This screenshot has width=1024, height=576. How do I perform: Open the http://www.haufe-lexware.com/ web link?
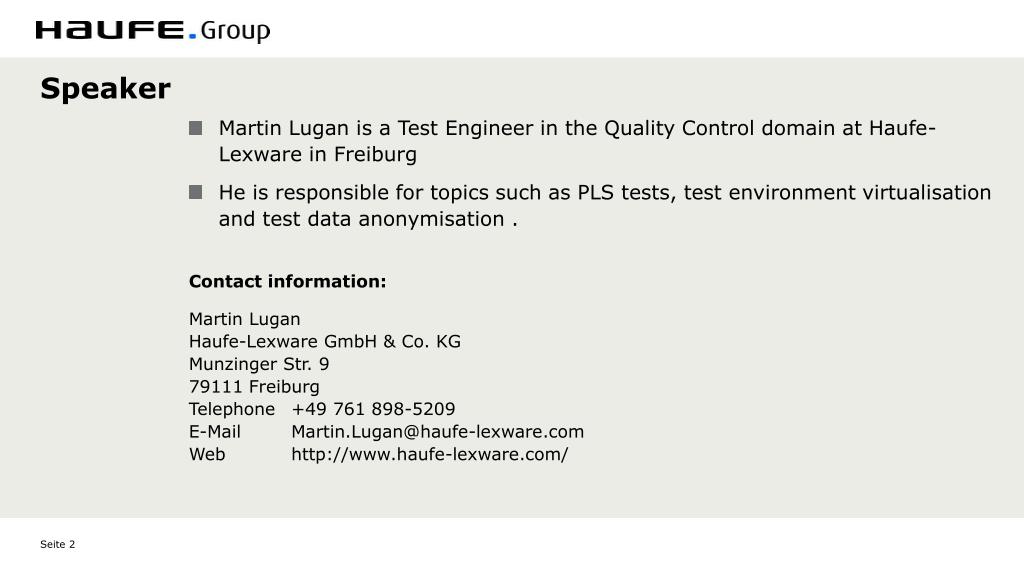(430, 455)
